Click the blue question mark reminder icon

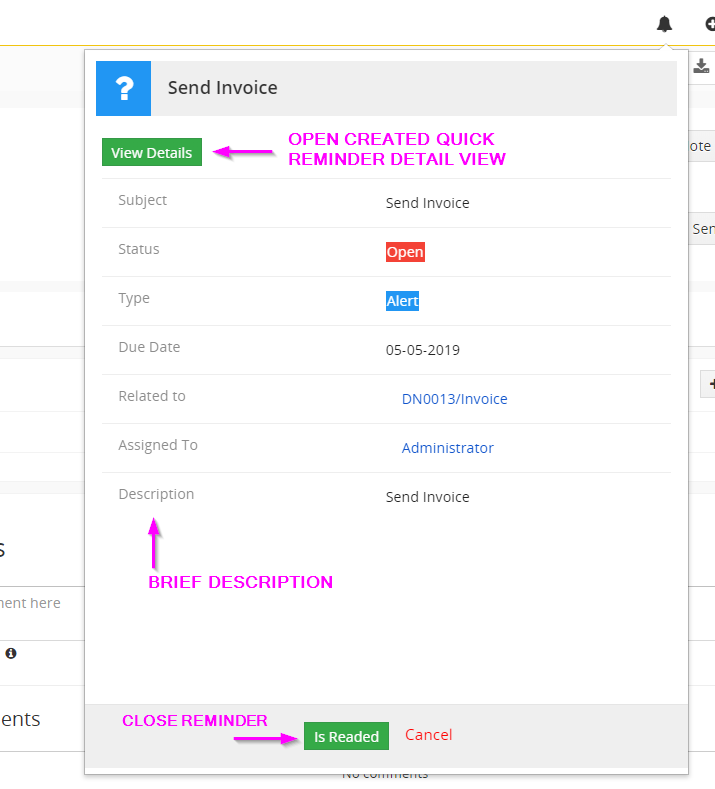(x=123, y=88)
